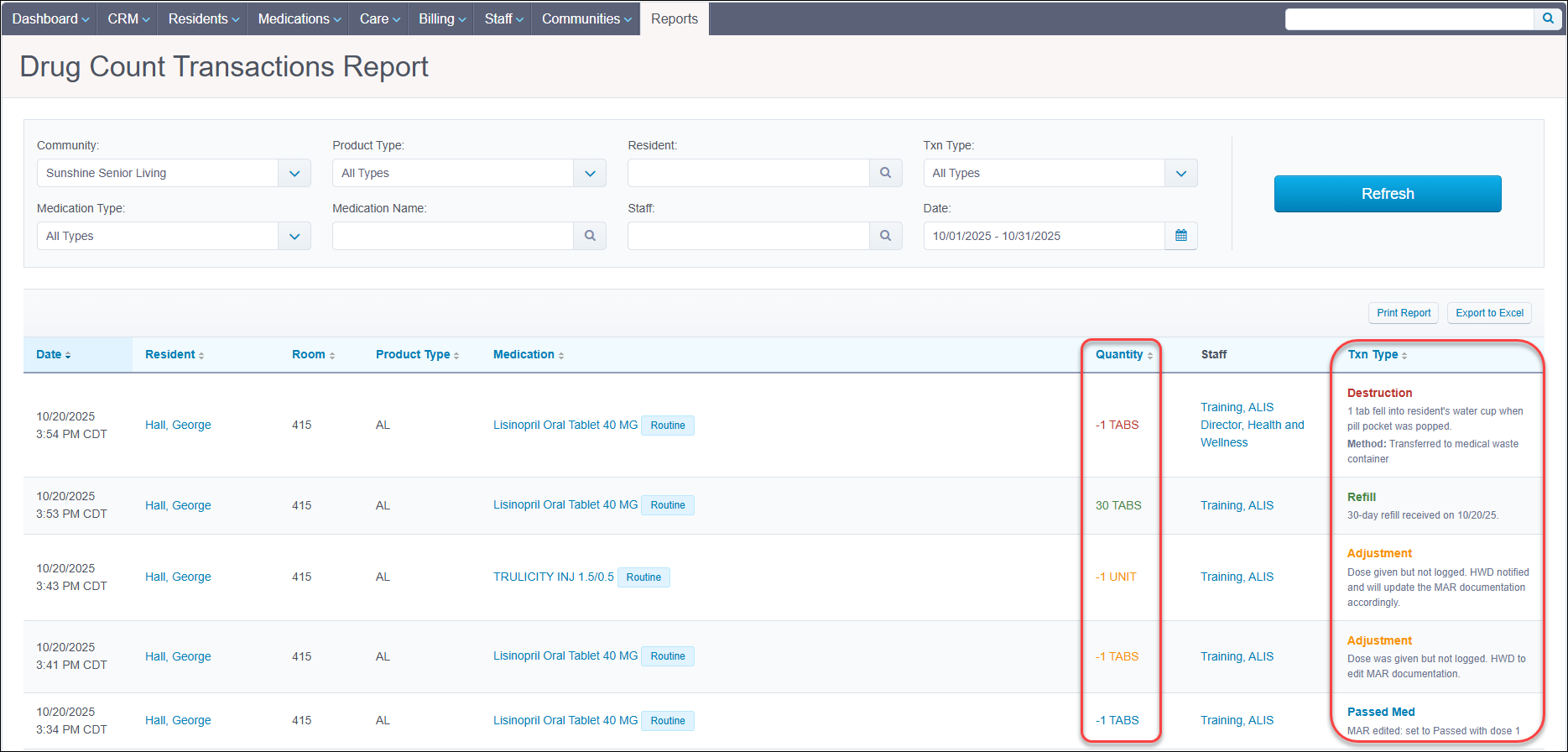This screenshot has height=752, width=1568.
Task: Click the -1 UNIT quantity value
Action: pos(1116,577)
